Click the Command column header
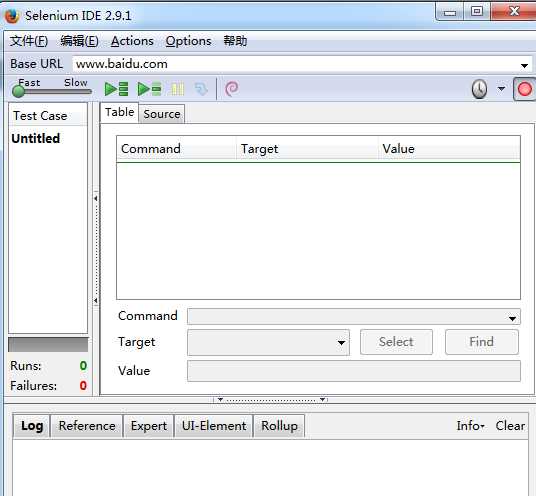536x496 pixels. click(176, 149)
